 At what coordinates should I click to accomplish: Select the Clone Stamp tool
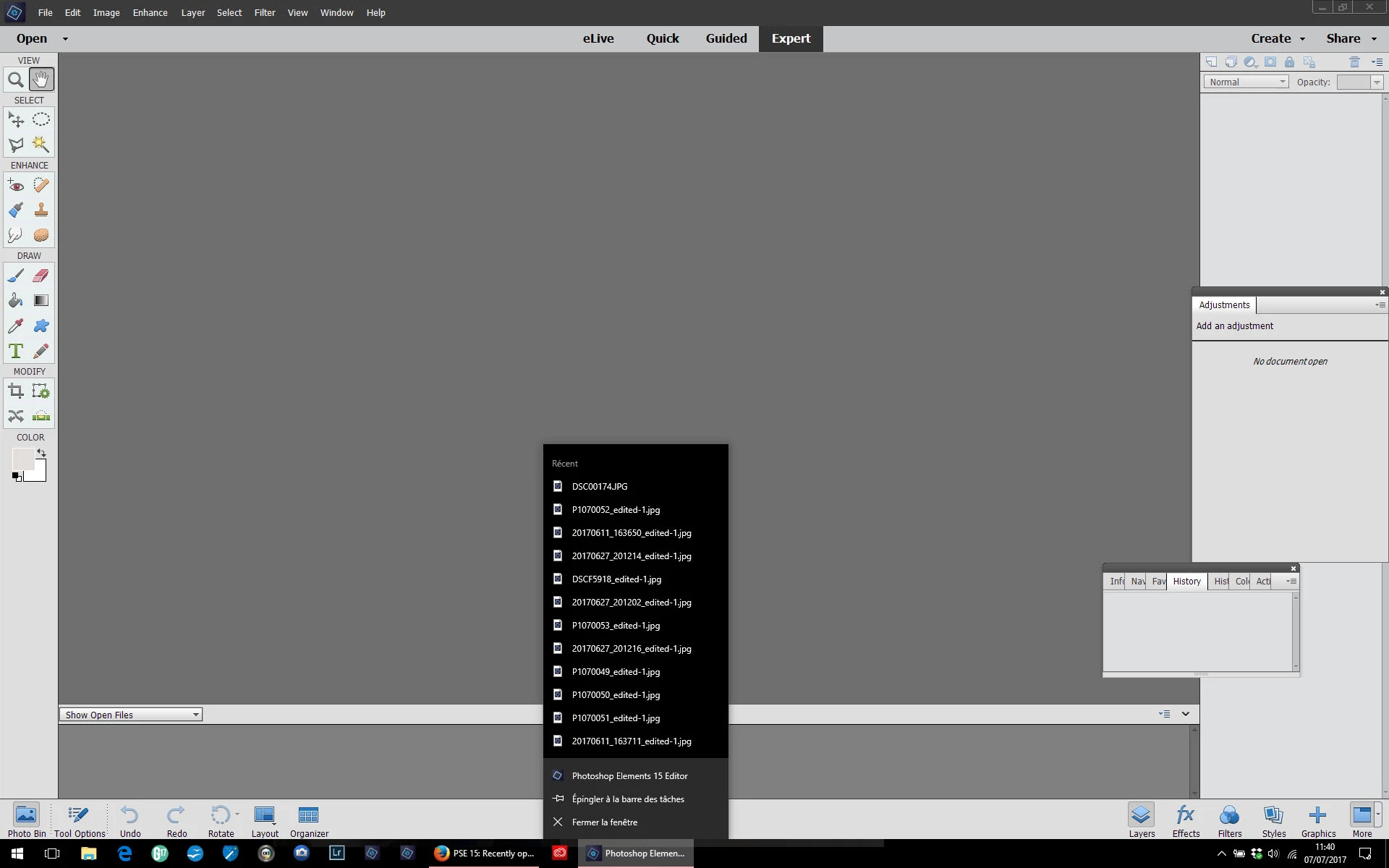[41, 210]
